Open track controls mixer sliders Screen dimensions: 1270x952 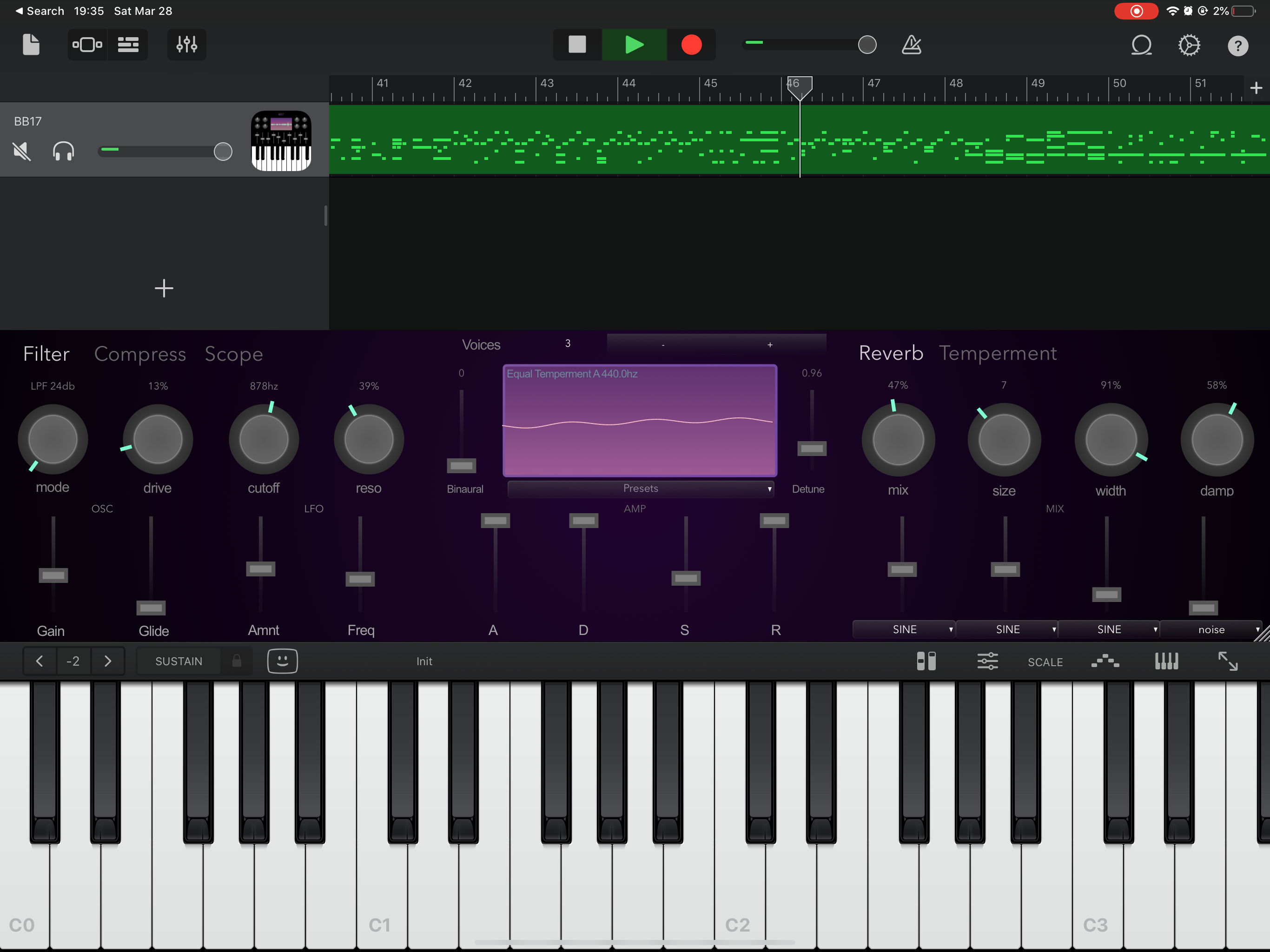pos(186,44)
